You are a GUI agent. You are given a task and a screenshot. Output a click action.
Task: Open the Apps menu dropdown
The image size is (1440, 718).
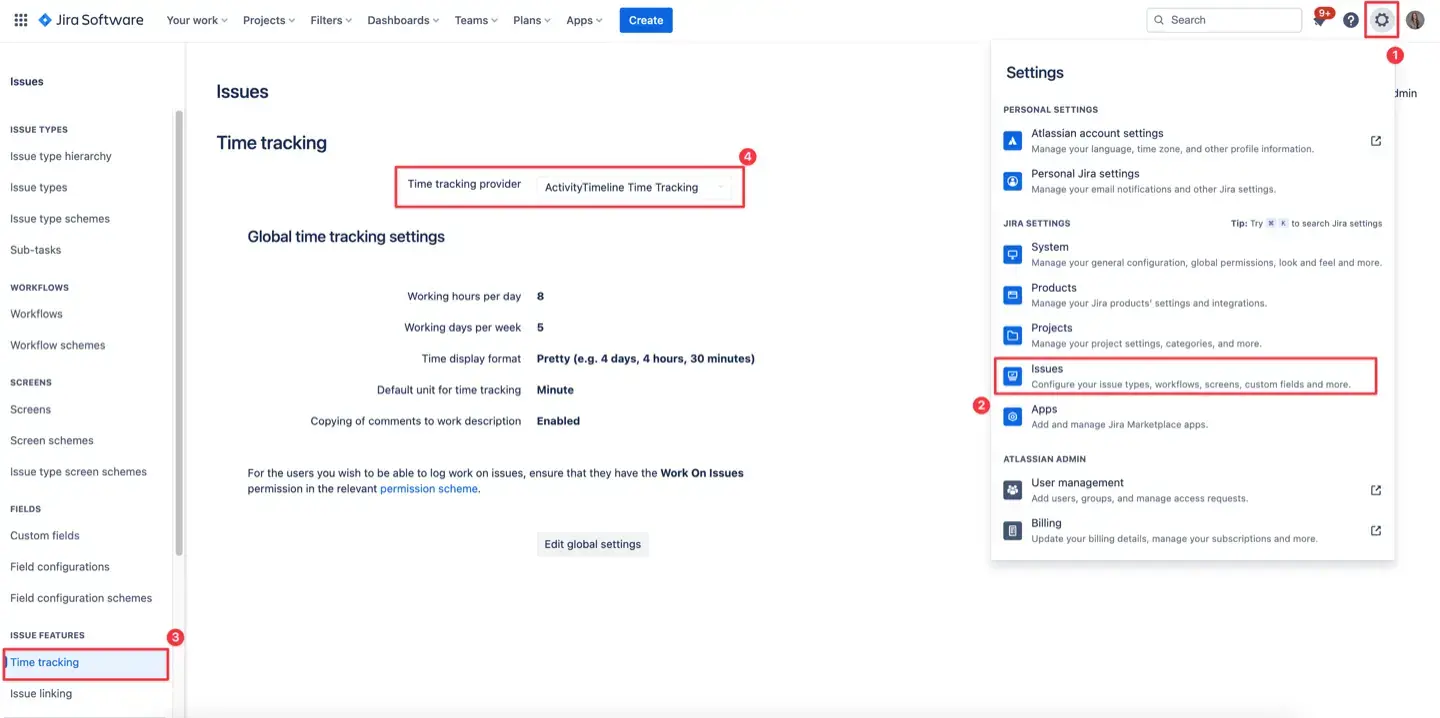583,19
